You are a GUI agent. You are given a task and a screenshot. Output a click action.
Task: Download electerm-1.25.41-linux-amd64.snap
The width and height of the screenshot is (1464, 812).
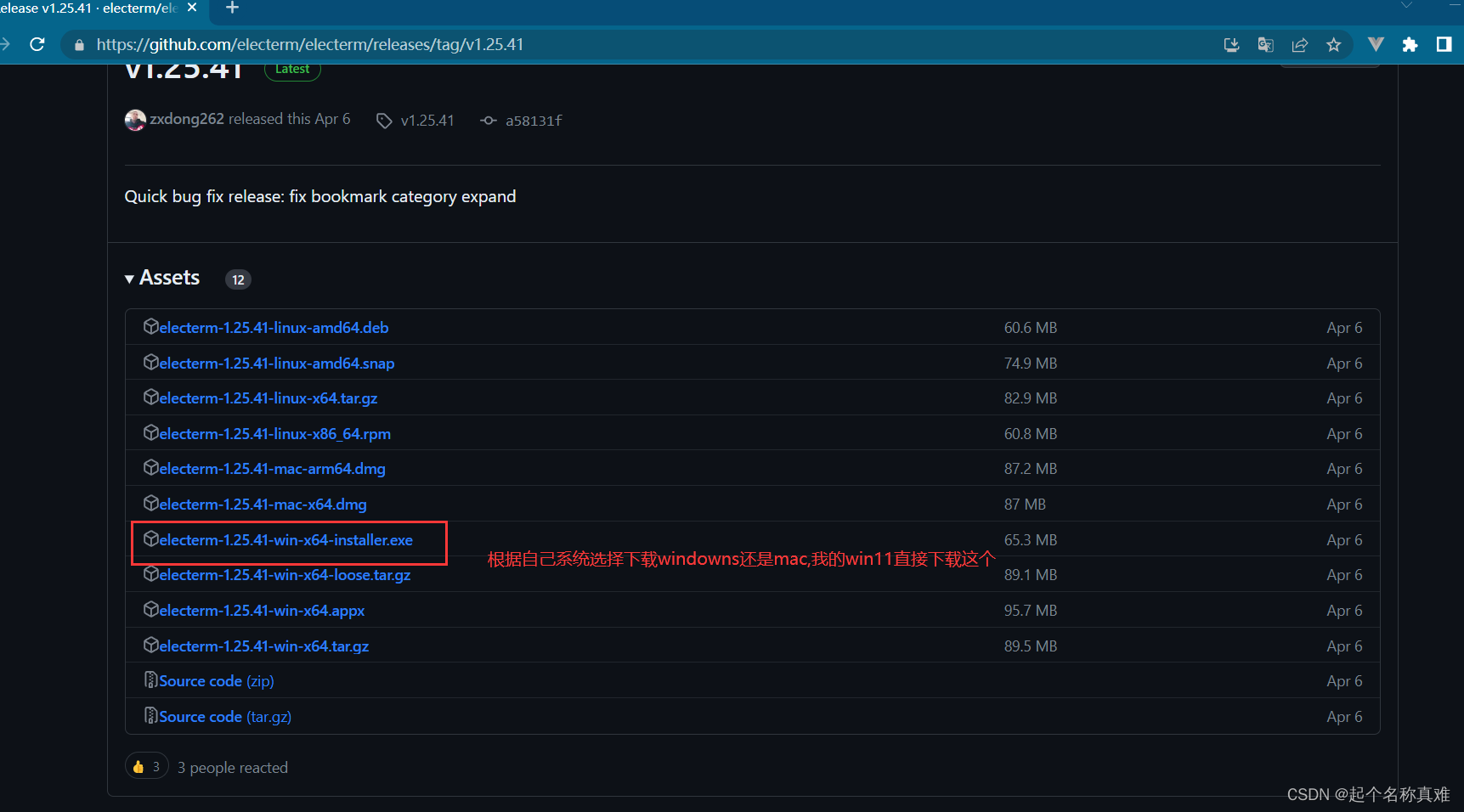click(276, 364)
